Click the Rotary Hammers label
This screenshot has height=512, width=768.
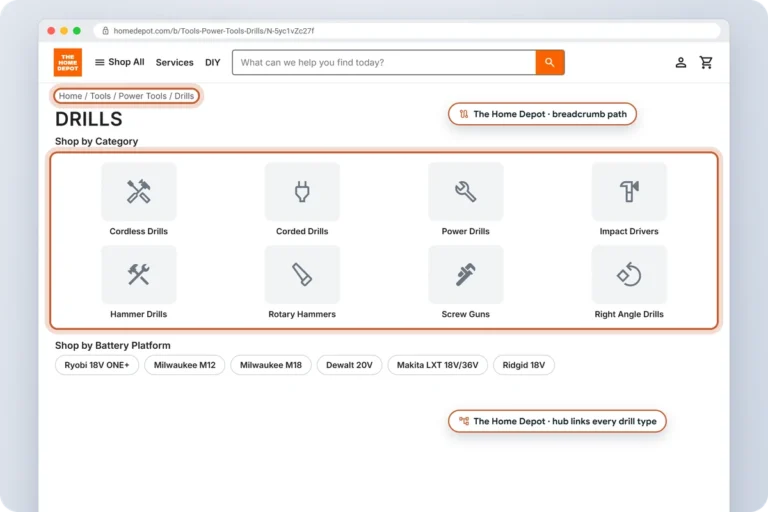302,314
